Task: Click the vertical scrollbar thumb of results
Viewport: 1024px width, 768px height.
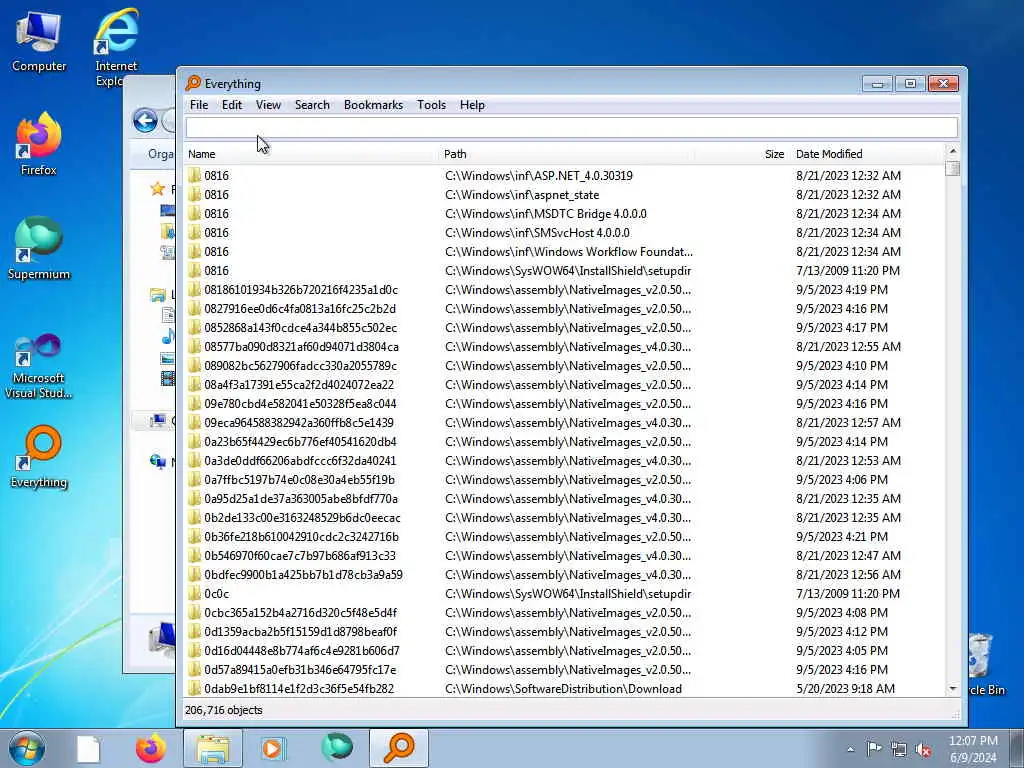Action: [953, 168]
